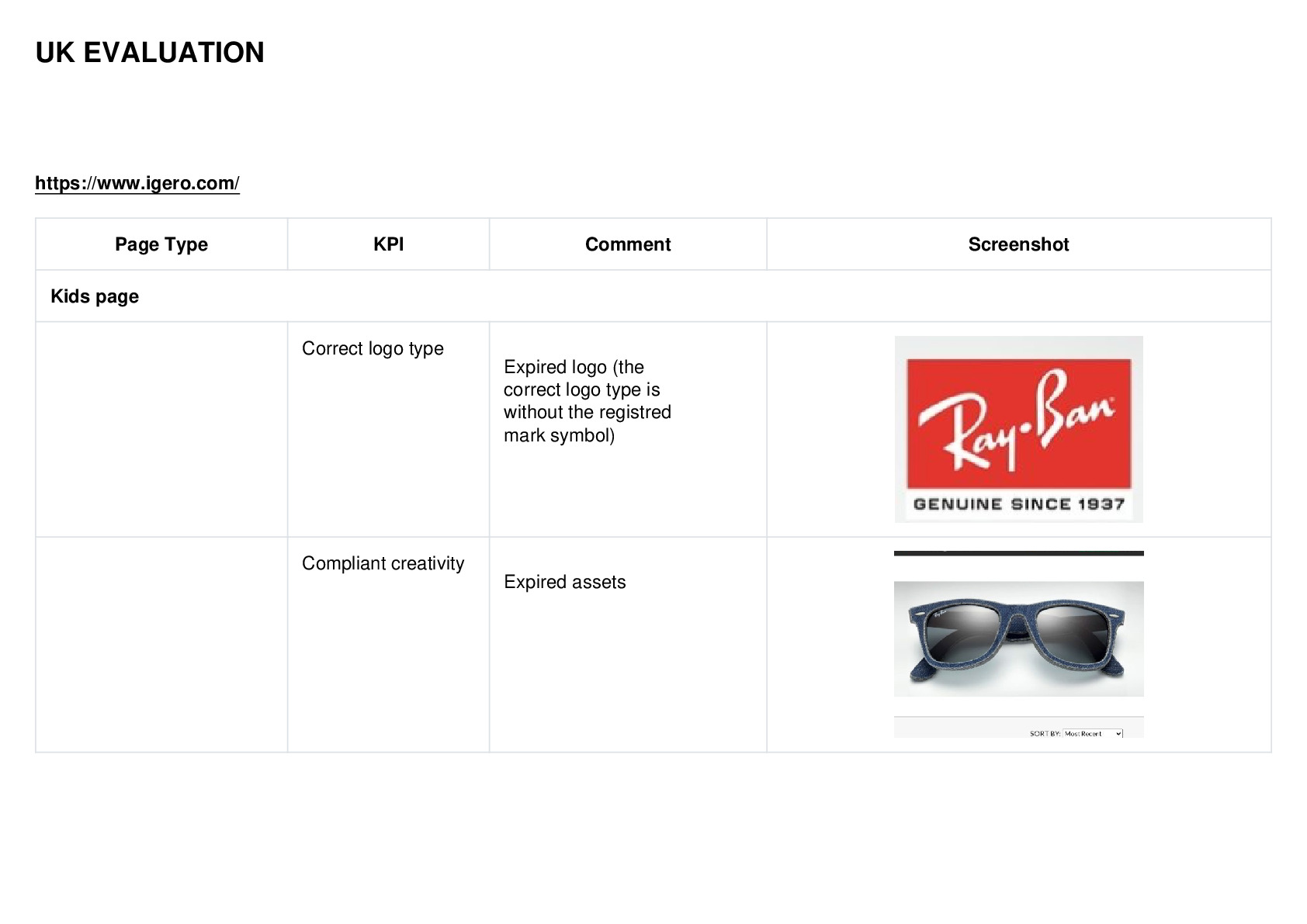Open the Most Recent sort dropdown
This screenshot has width=1307, height=924.
click(x=1093, y=733)
